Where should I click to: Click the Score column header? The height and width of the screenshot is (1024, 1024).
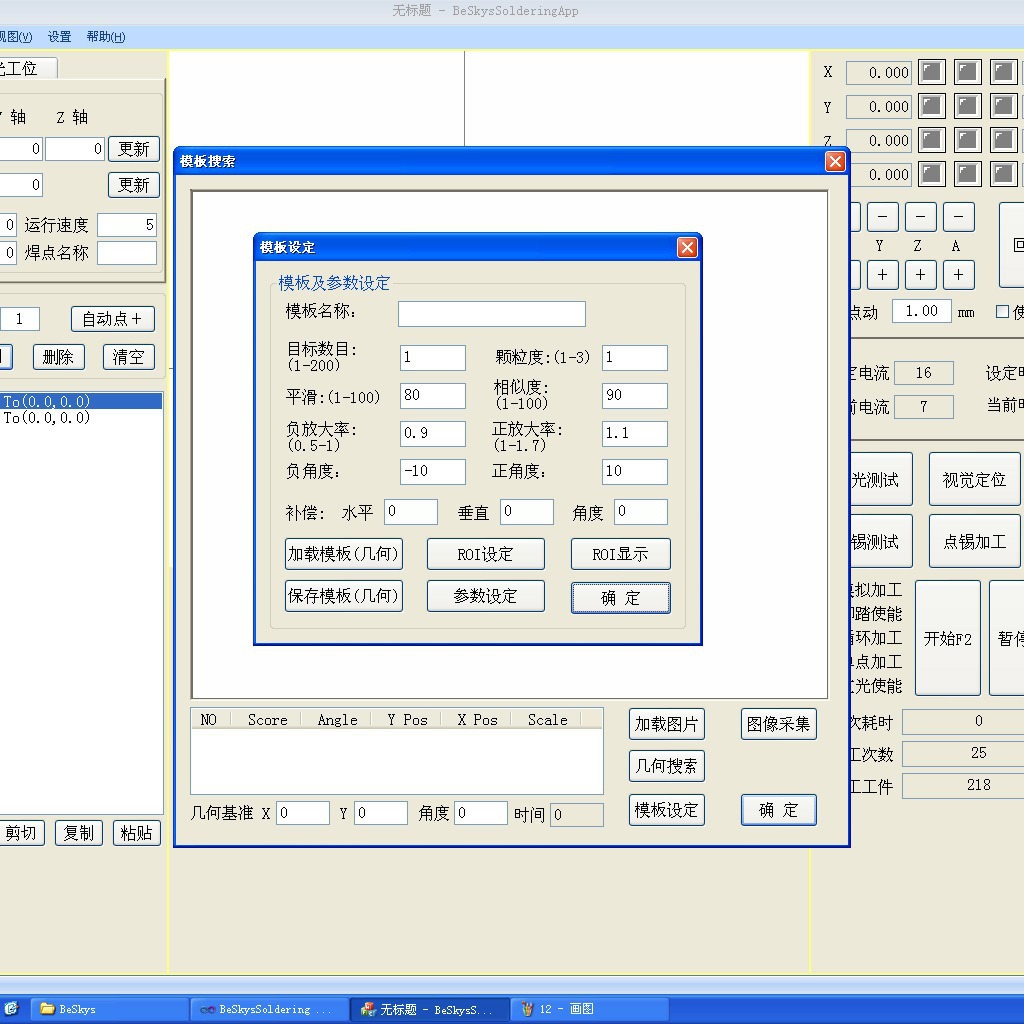pyautogui.click(x=267, y=719)
